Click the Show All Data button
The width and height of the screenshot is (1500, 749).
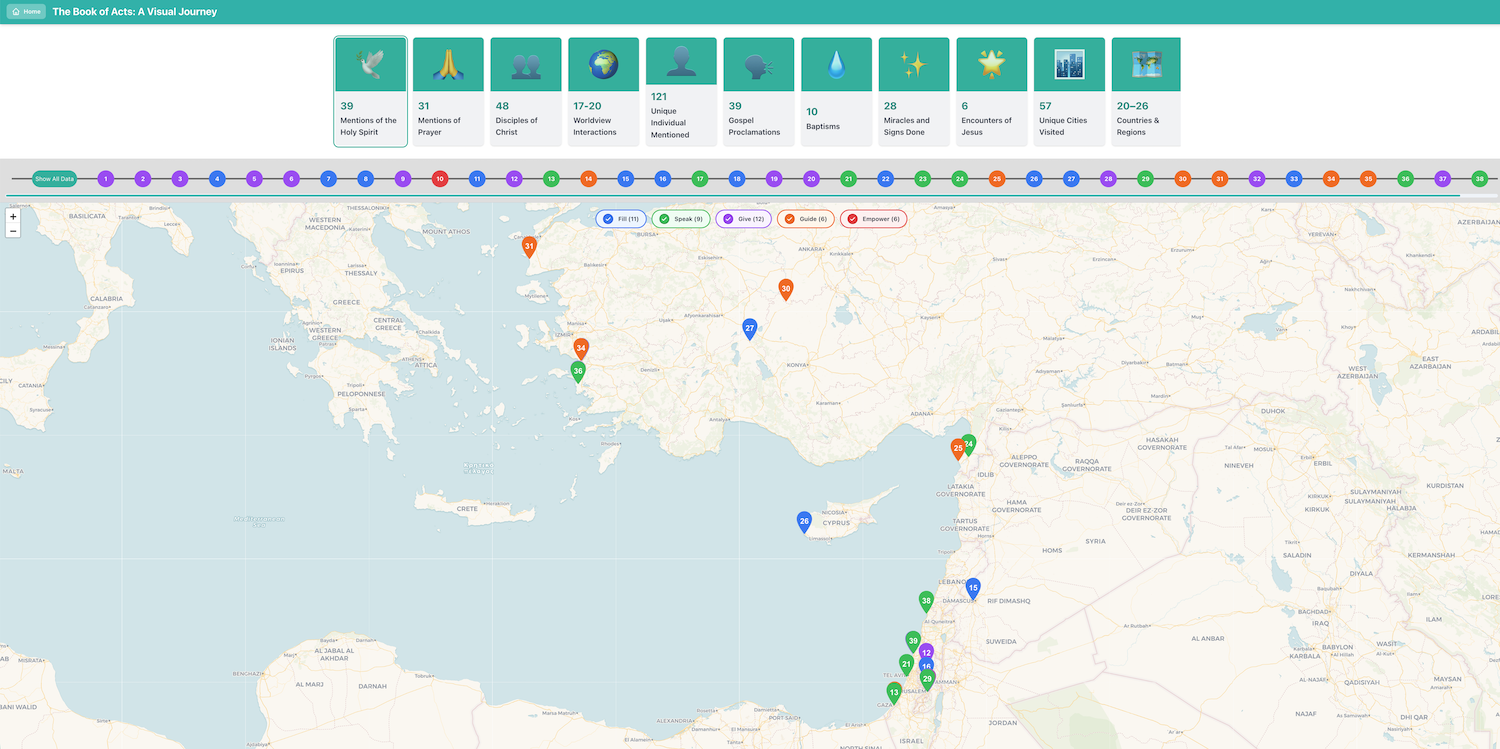(x=54, y=179)
